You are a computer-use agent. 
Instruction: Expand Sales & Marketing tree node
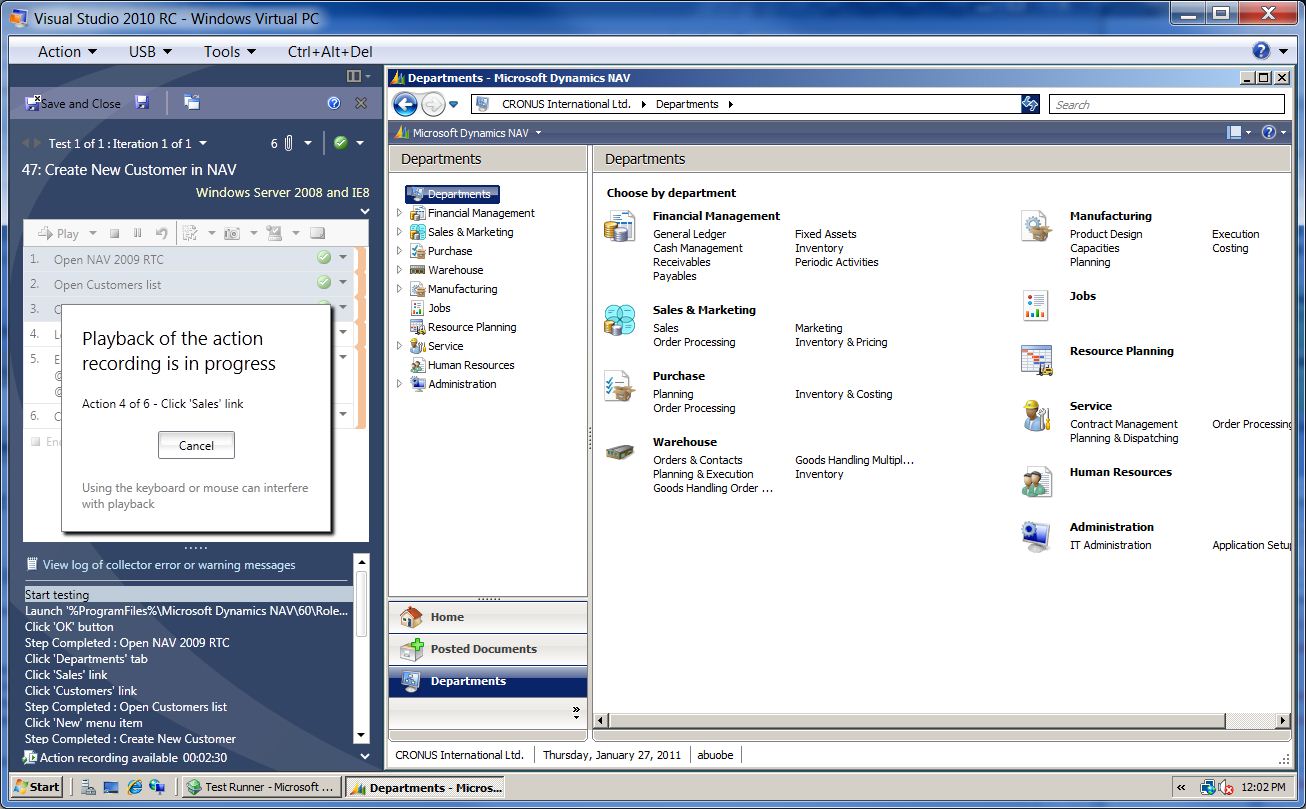[400, 232]
